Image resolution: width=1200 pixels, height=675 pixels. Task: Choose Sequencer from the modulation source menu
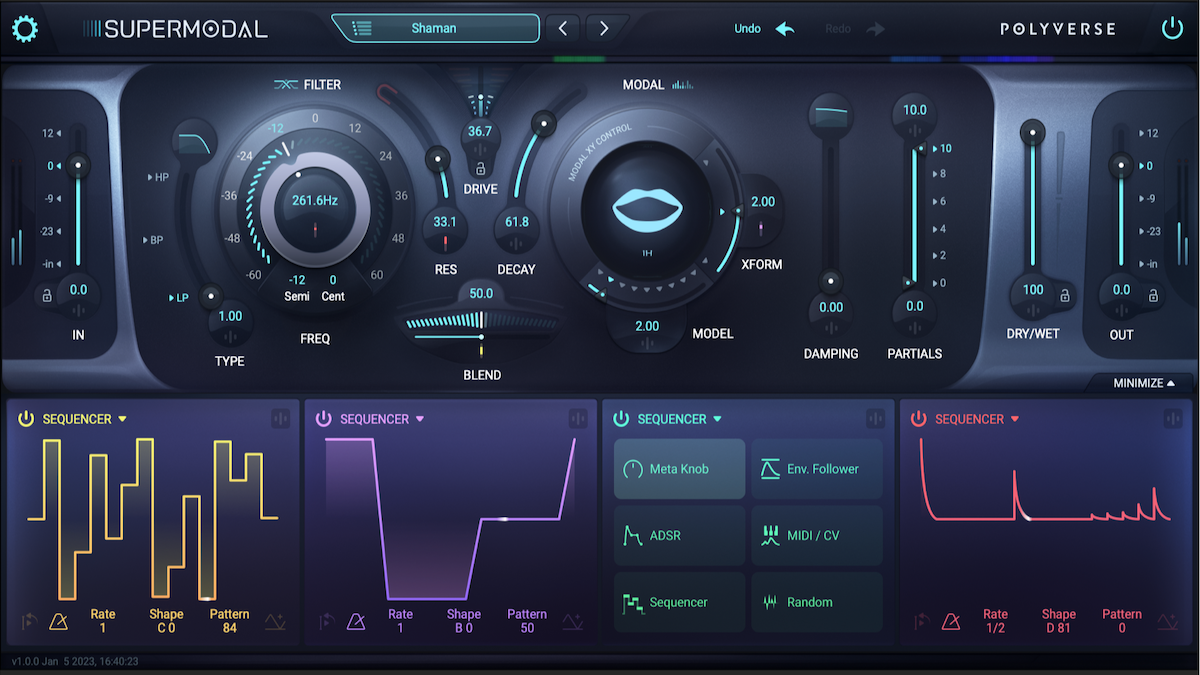tap(679, 601)
